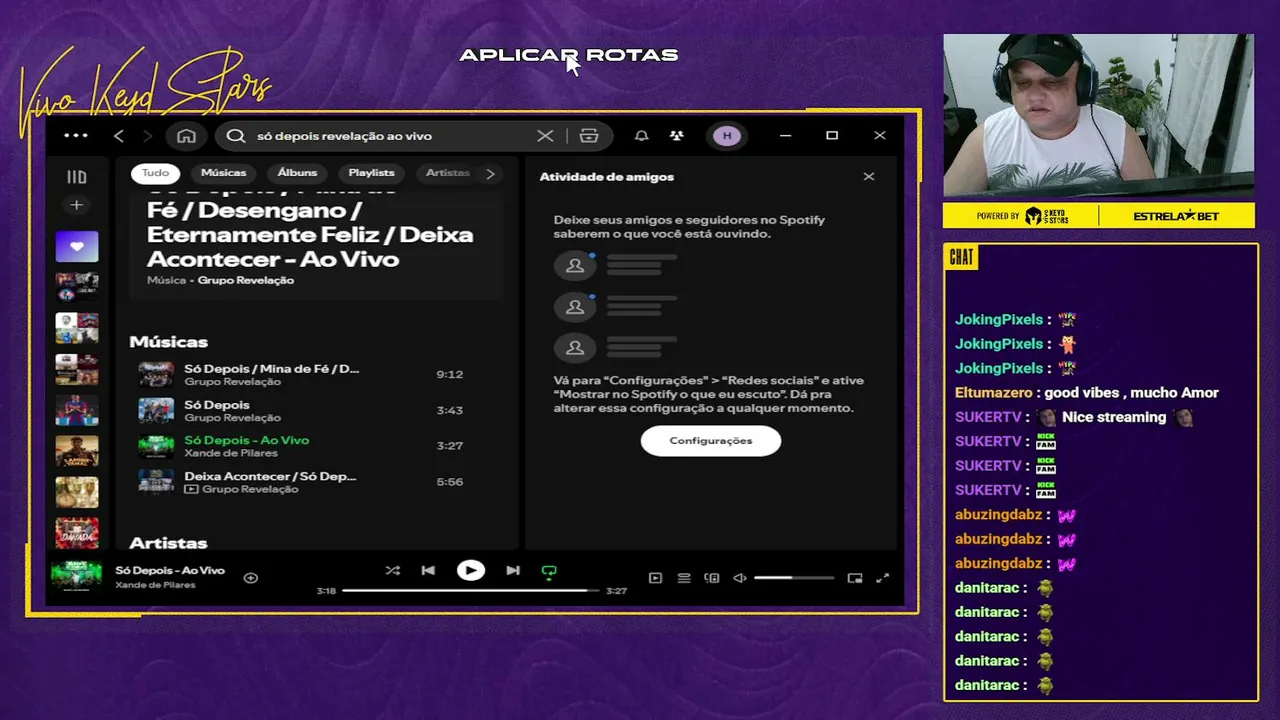
Task: Open Grupo Revelação link under top result
Action: click(246, 281)
